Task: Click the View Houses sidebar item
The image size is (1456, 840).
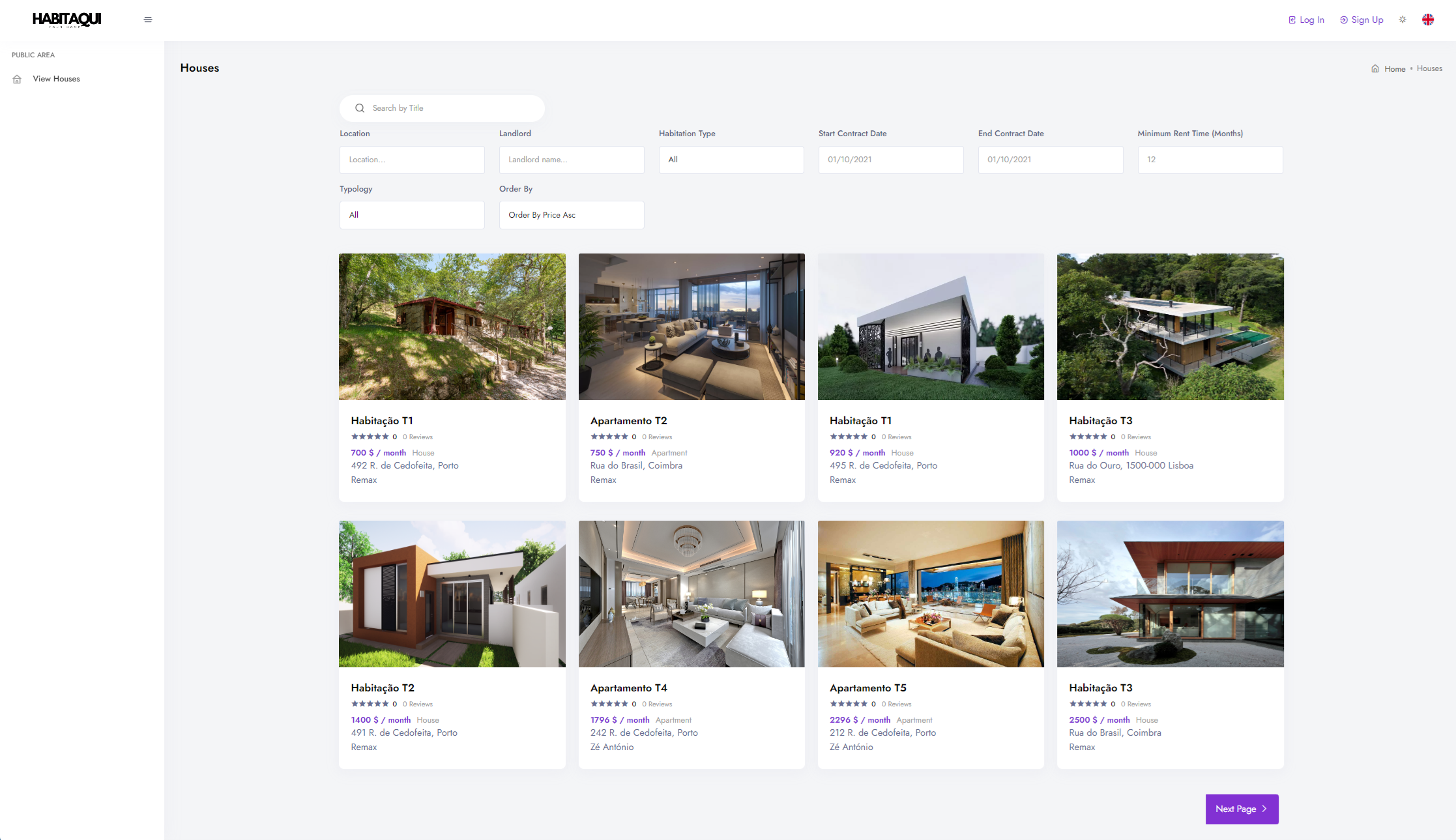Action: click(56, 78)
